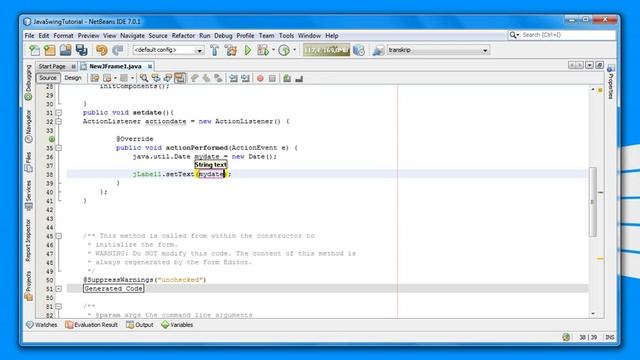Click Find Next Occurrence icon
This screenshot has width=640, height=360.
click(x=168, y=78)
